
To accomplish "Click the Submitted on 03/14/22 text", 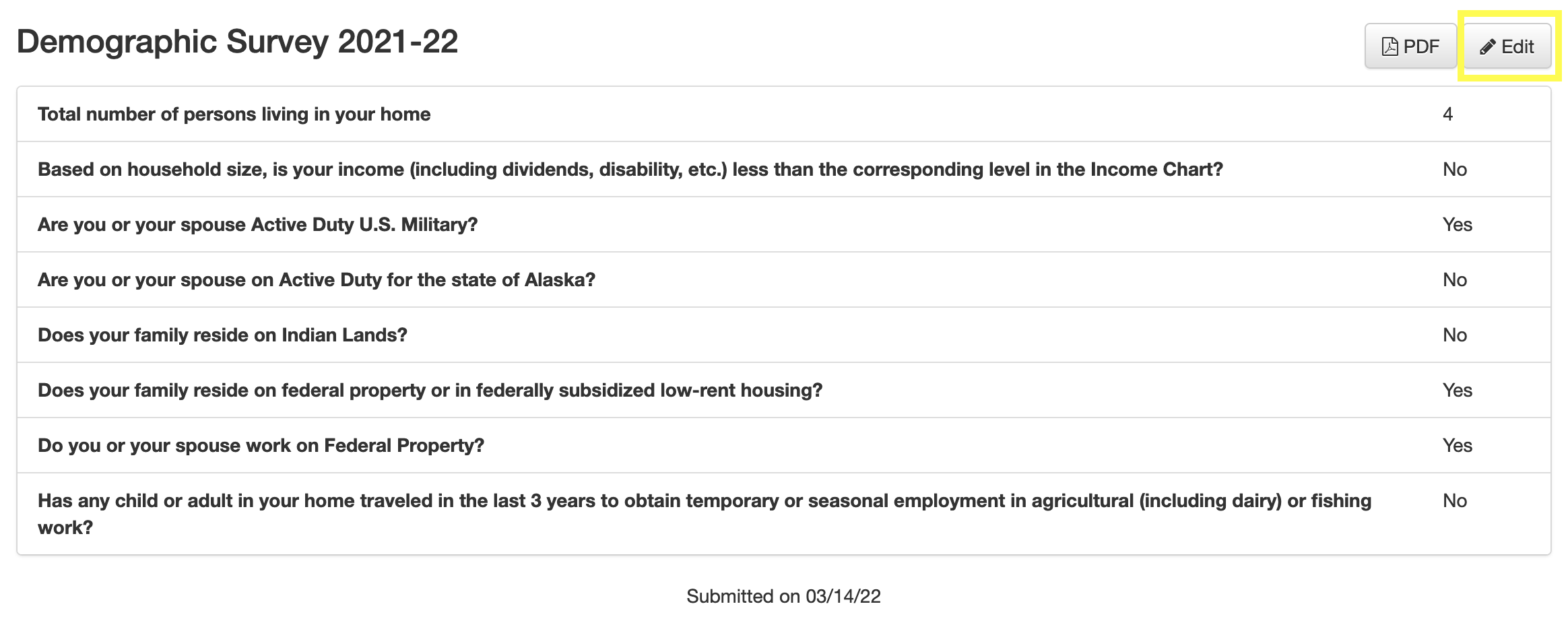I will (783, 596).
